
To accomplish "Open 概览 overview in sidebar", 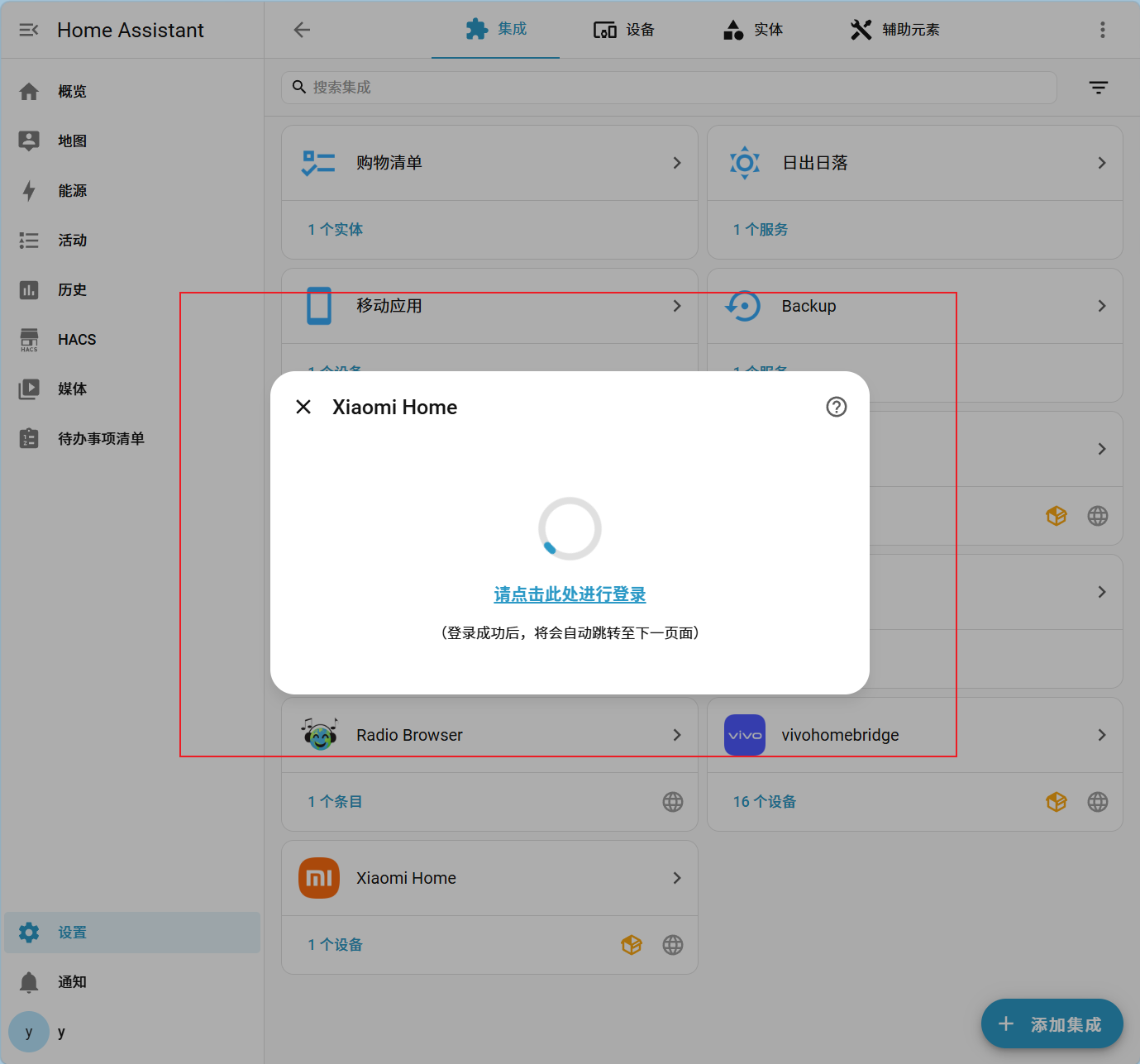I will [x=132, y=92].
